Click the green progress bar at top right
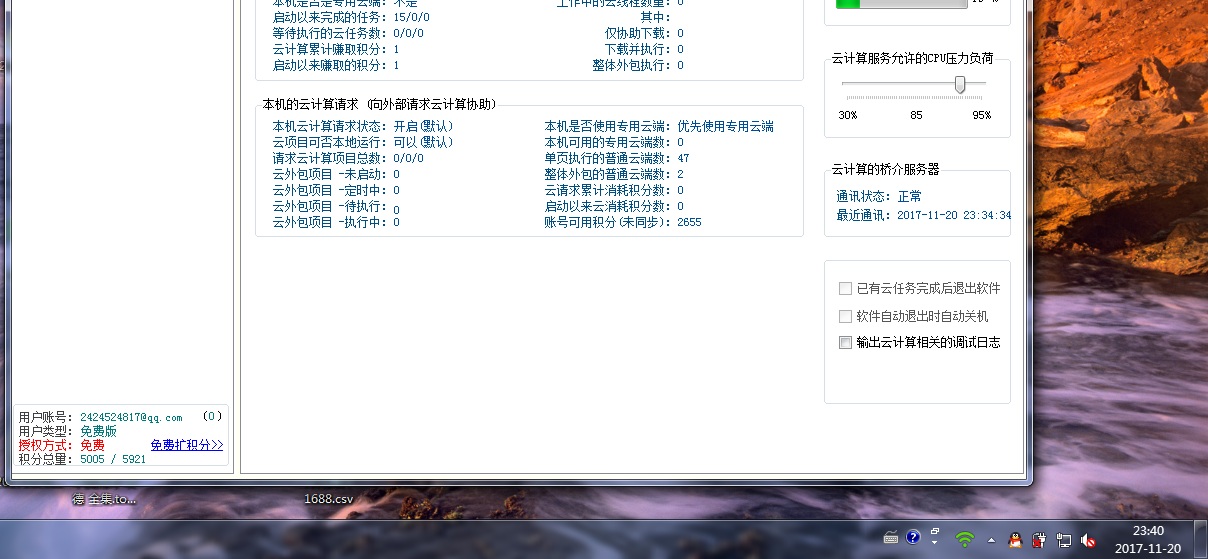 901,3
